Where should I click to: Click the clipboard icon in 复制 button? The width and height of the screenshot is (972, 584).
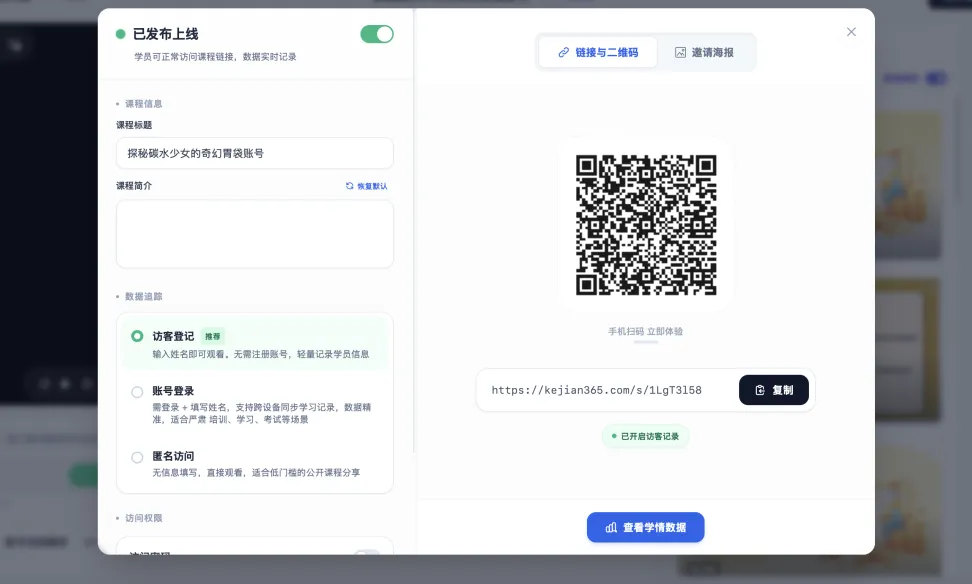pyautogui.click(x=760, y=390)
